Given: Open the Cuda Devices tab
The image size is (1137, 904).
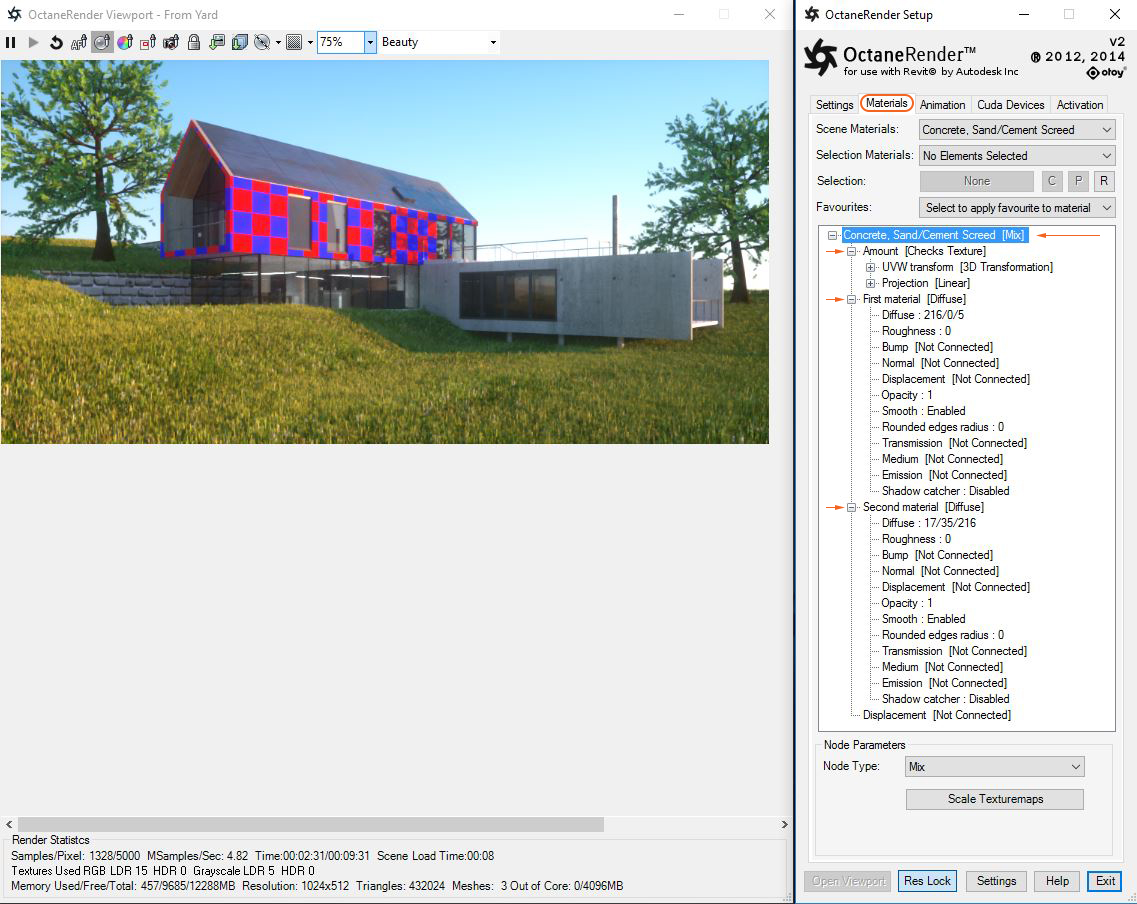Looking at the screenshot, I should 1010,104.
